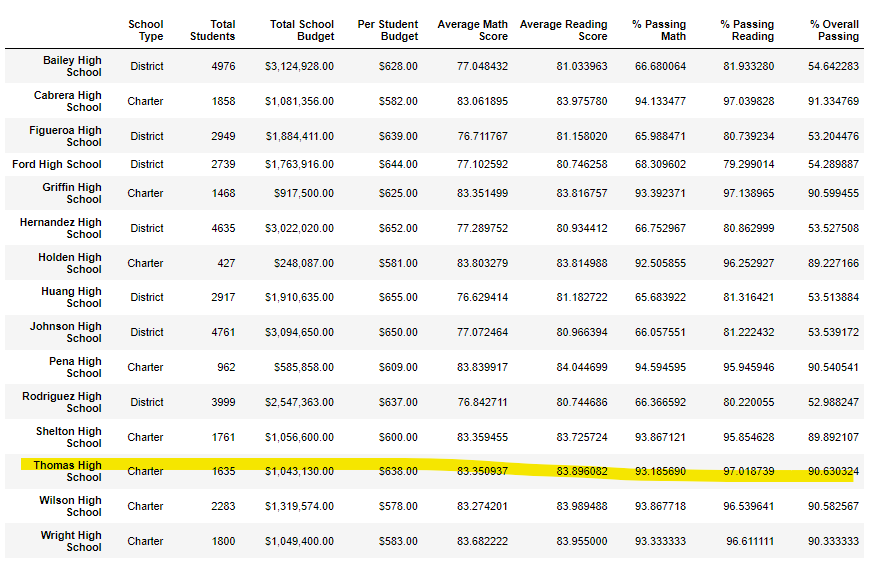Select the % Passing Reading header
872x561 pixels.
tap(747, 30)
